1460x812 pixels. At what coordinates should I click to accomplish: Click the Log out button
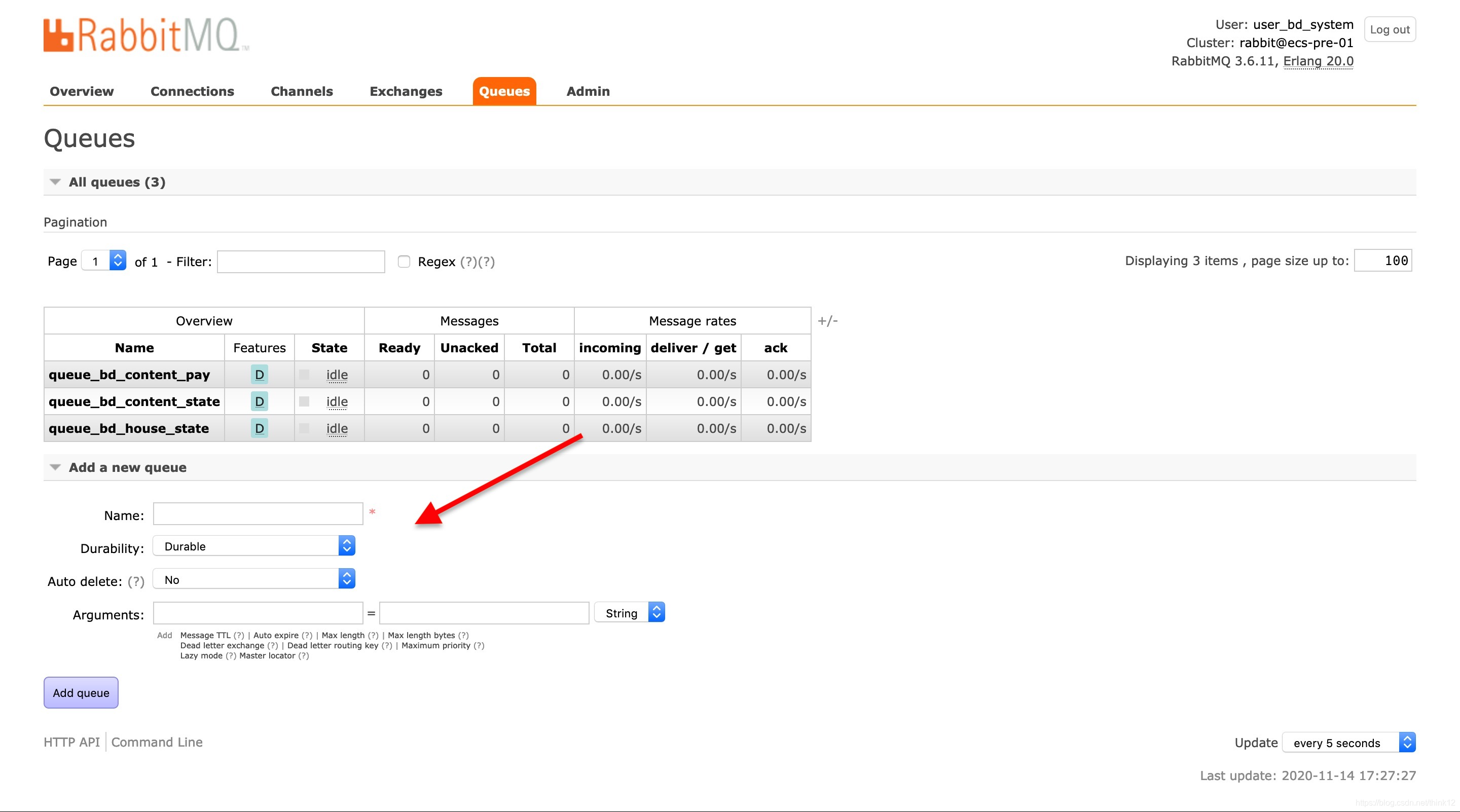pyautogui.click(x=1389, y=29)
